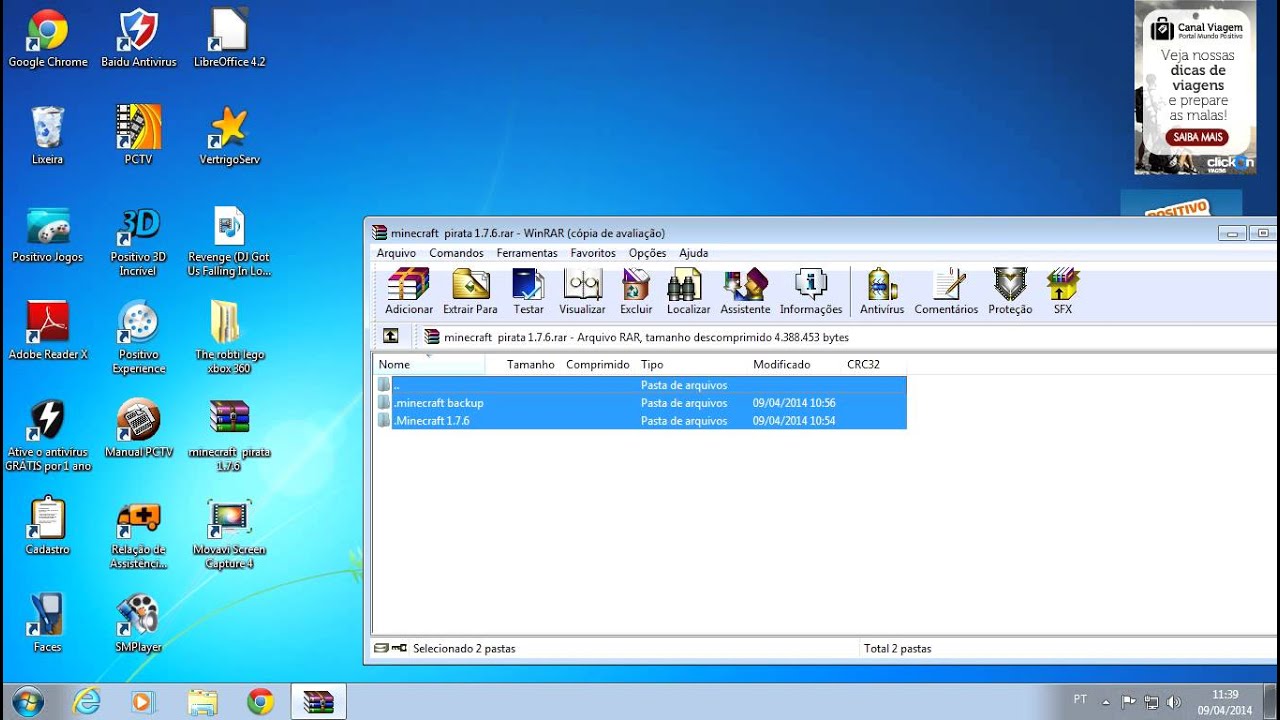Click the Extrair Para toolbar icon
Screen dimensions: 1280x720
pos(470,291)
